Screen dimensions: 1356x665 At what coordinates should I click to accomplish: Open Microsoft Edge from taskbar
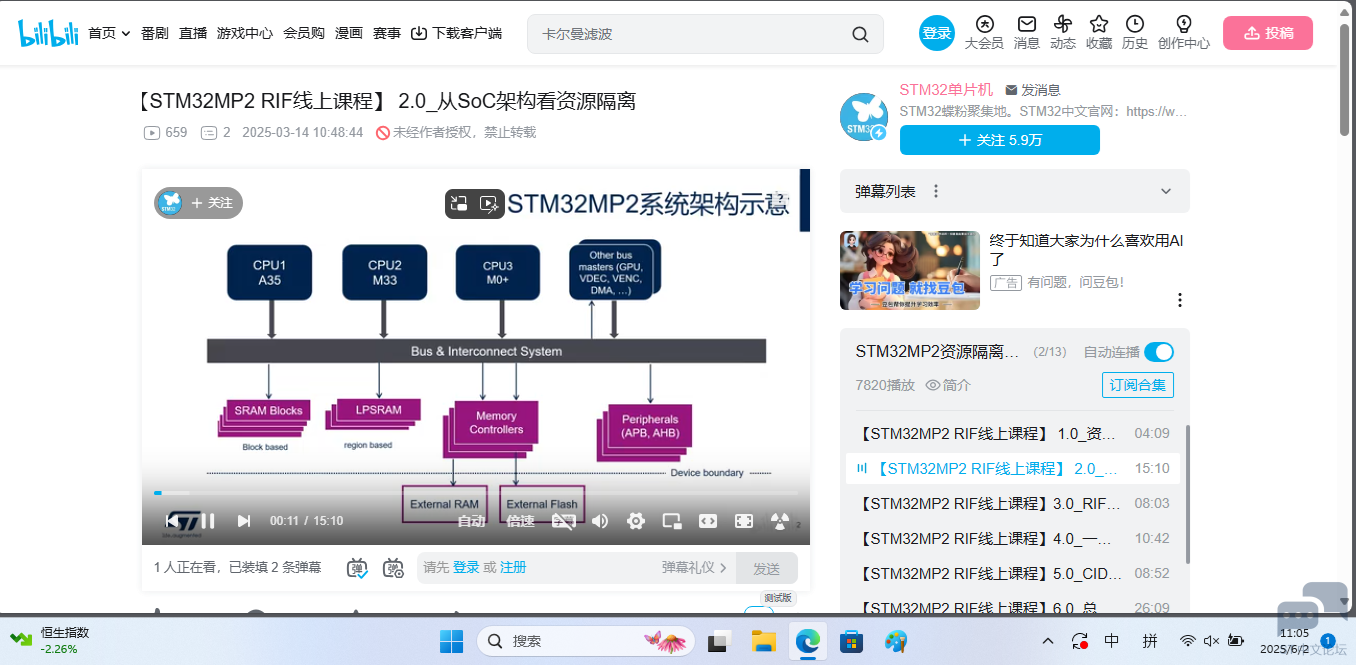[x=807, y=641]
